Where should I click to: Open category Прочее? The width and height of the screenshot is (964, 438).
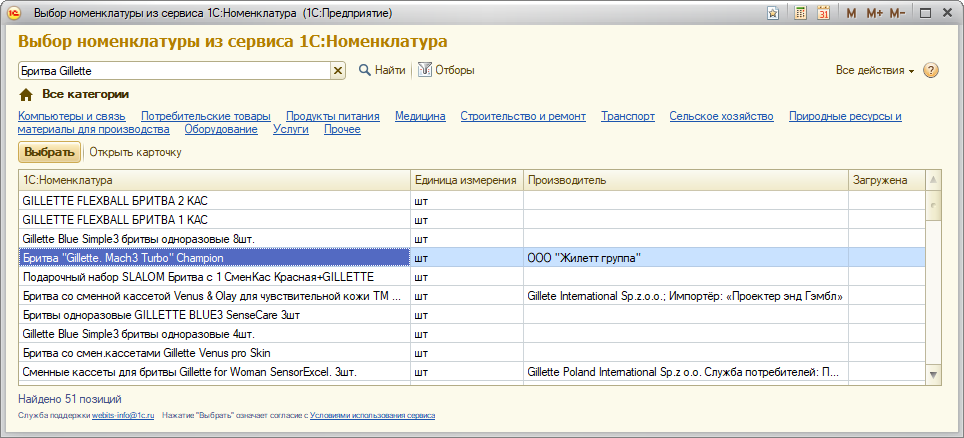(x=342, y=129)
